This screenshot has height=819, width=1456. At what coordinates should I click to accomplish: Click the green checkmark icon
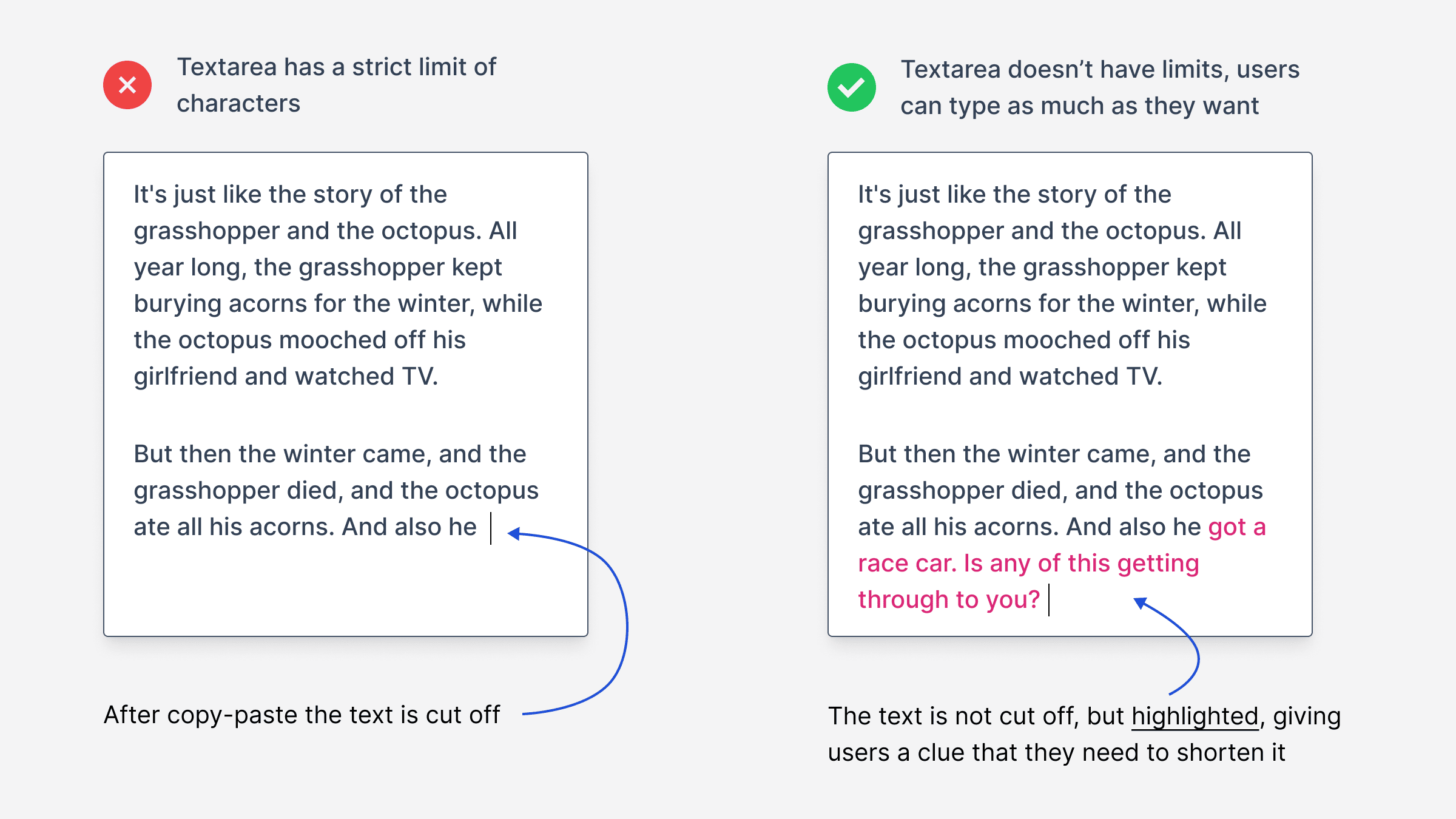click(x=852, y=87)
